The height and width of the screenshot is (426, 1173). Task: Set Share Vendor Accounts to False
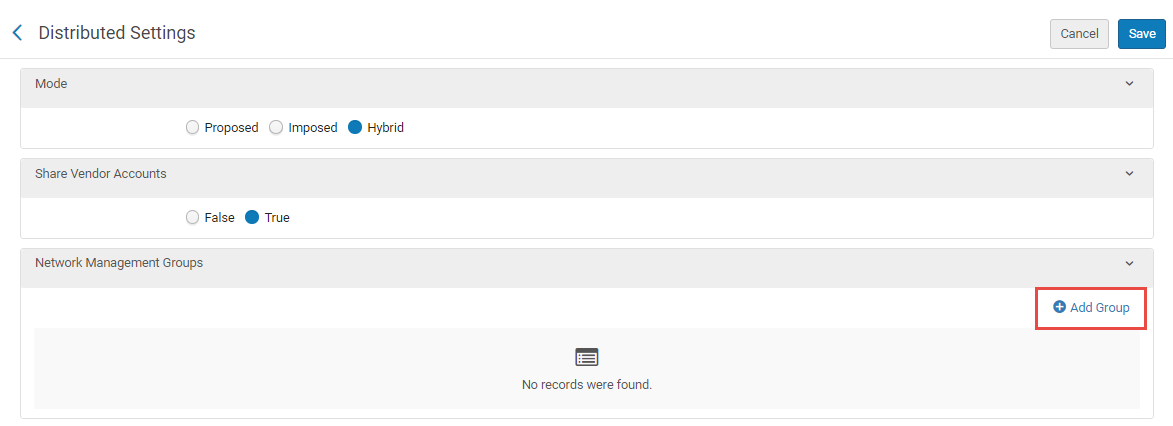[193, 217]
